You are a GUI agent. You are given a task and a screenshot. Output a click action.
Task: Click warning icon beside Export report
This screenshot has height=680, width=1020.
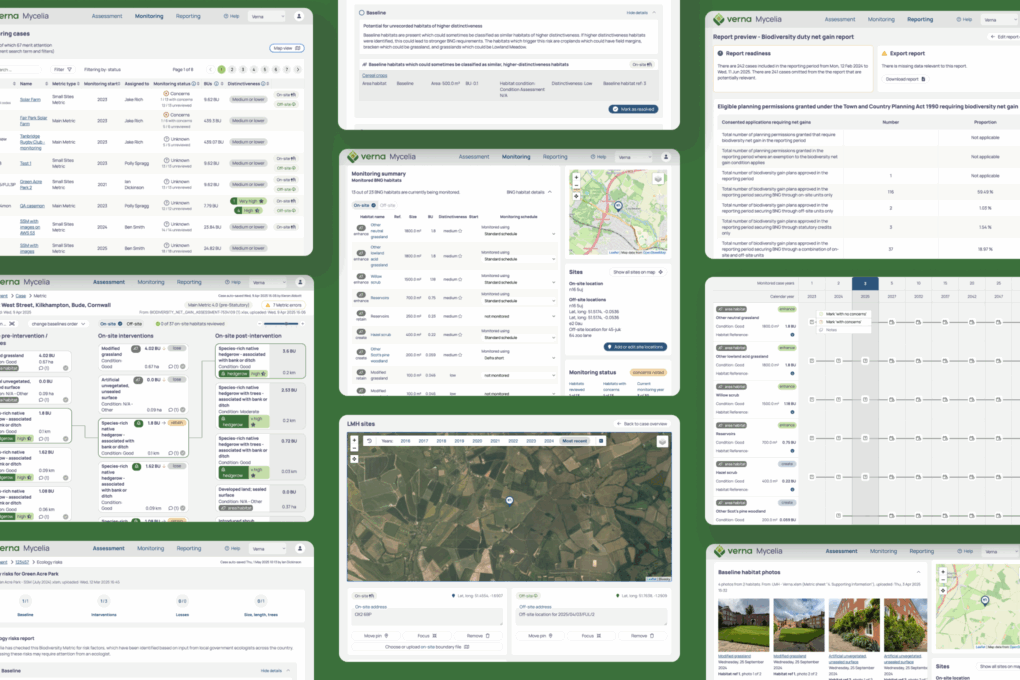click(x=884, y=53)
